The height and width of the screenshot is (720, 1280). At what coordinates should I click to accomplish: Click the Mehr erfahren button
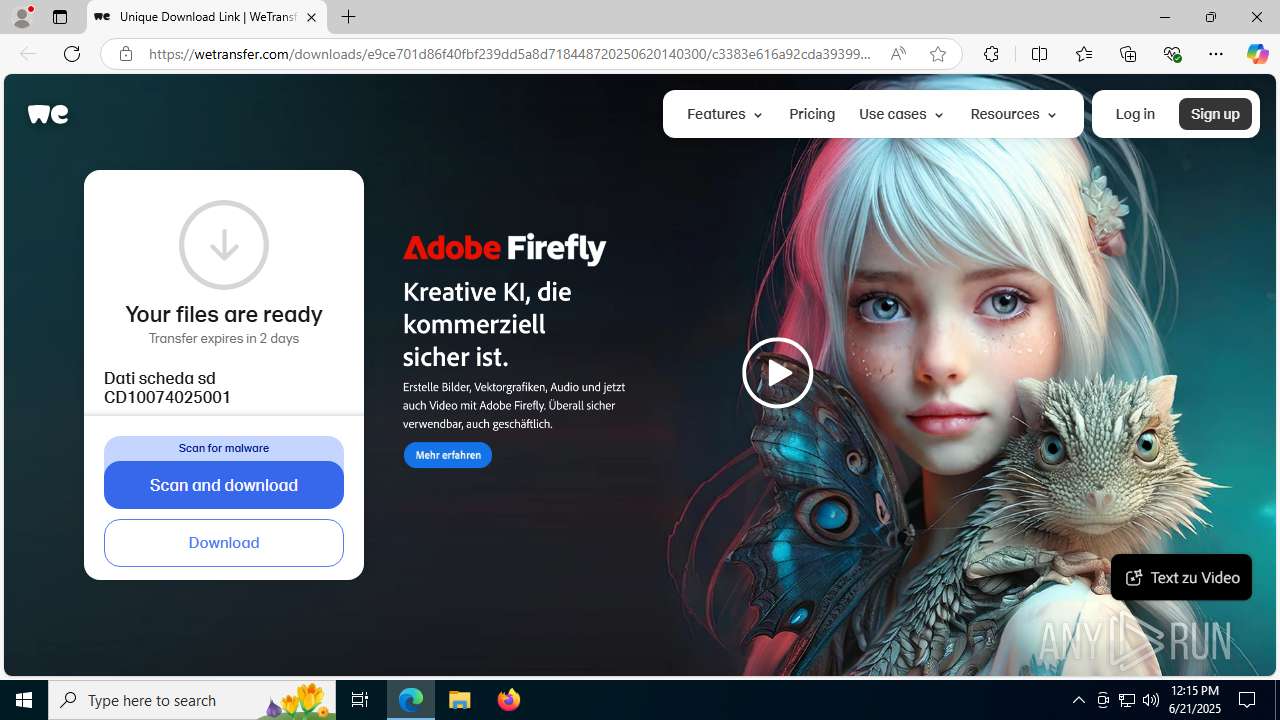(448, 455)
